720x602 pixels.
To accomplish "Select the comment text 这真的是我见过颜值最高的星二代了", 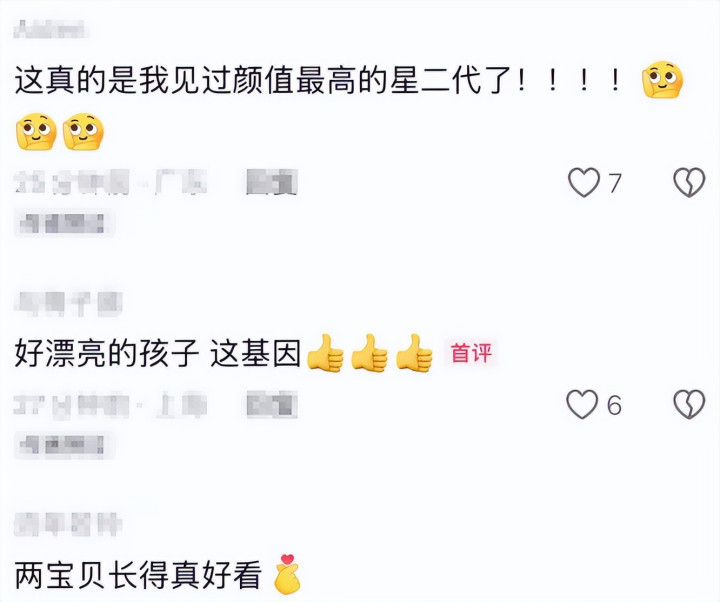I will coord(263,80).
